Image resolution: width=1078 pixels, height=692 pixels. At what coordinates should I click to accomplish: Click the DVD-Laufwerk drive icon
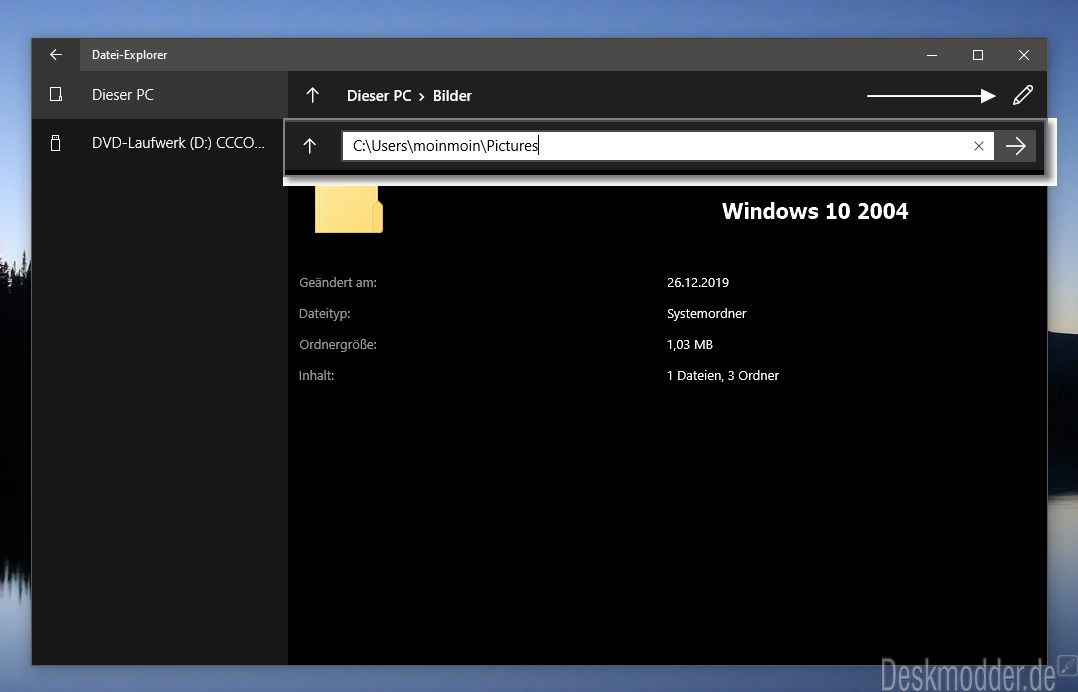56,143
